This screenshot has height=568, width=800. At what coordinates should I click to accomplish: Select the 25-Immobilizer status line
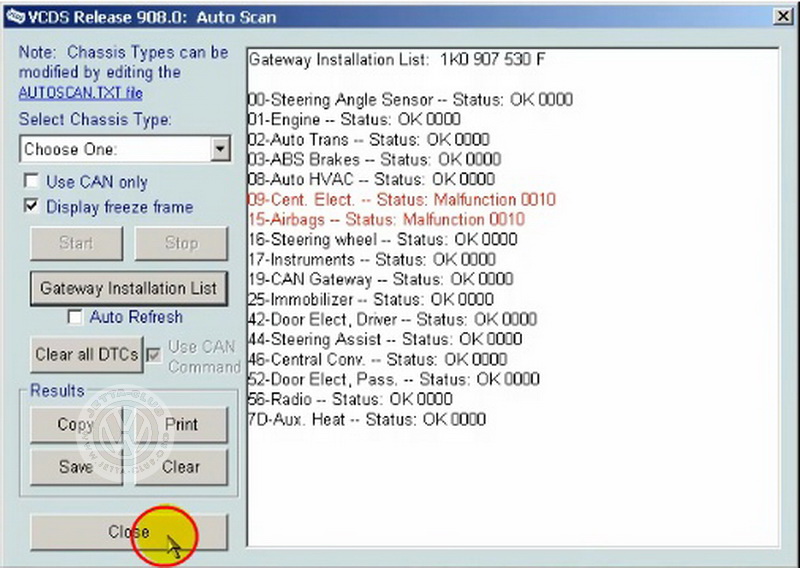coord(370,299)
